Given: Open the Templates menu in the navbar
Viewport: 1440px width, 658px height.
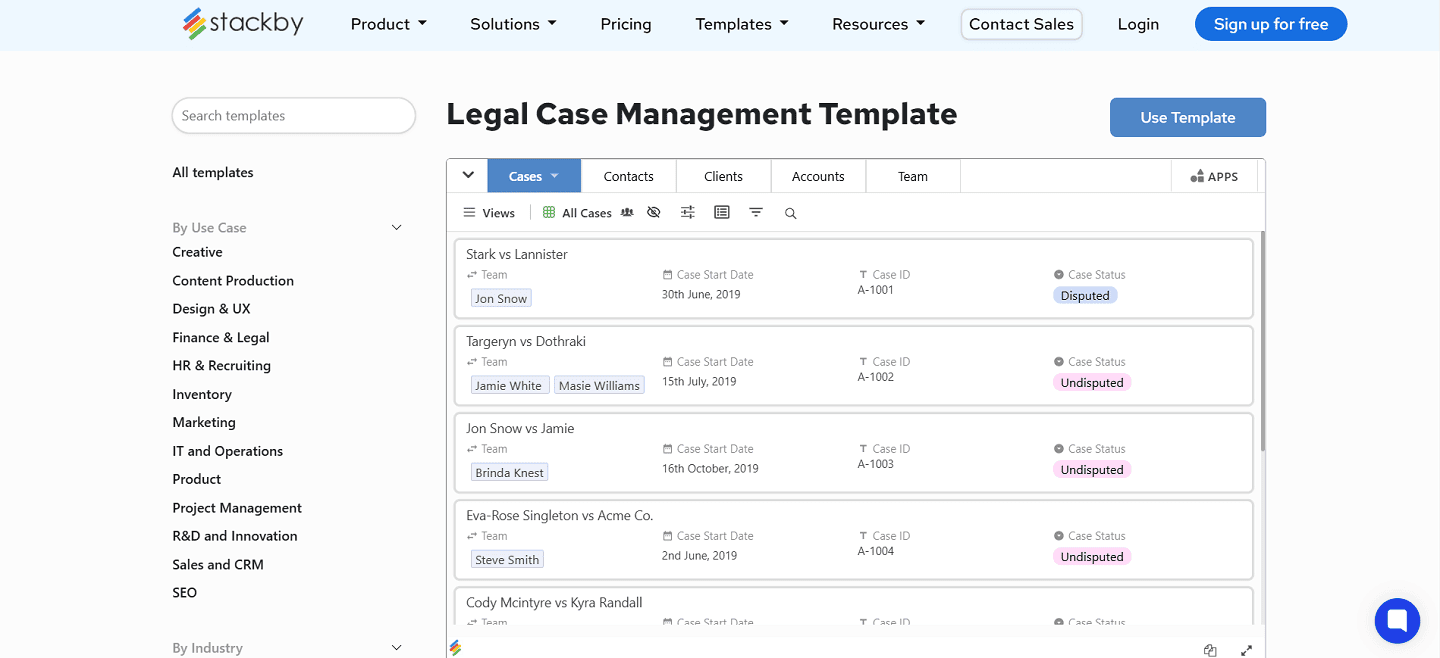Looking at the screenshot, I should 741,23.
